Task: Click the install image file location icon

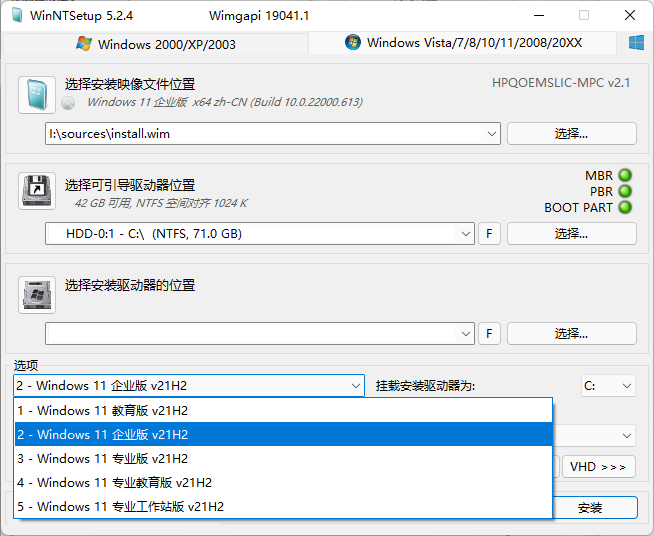Action: point(37,95)
